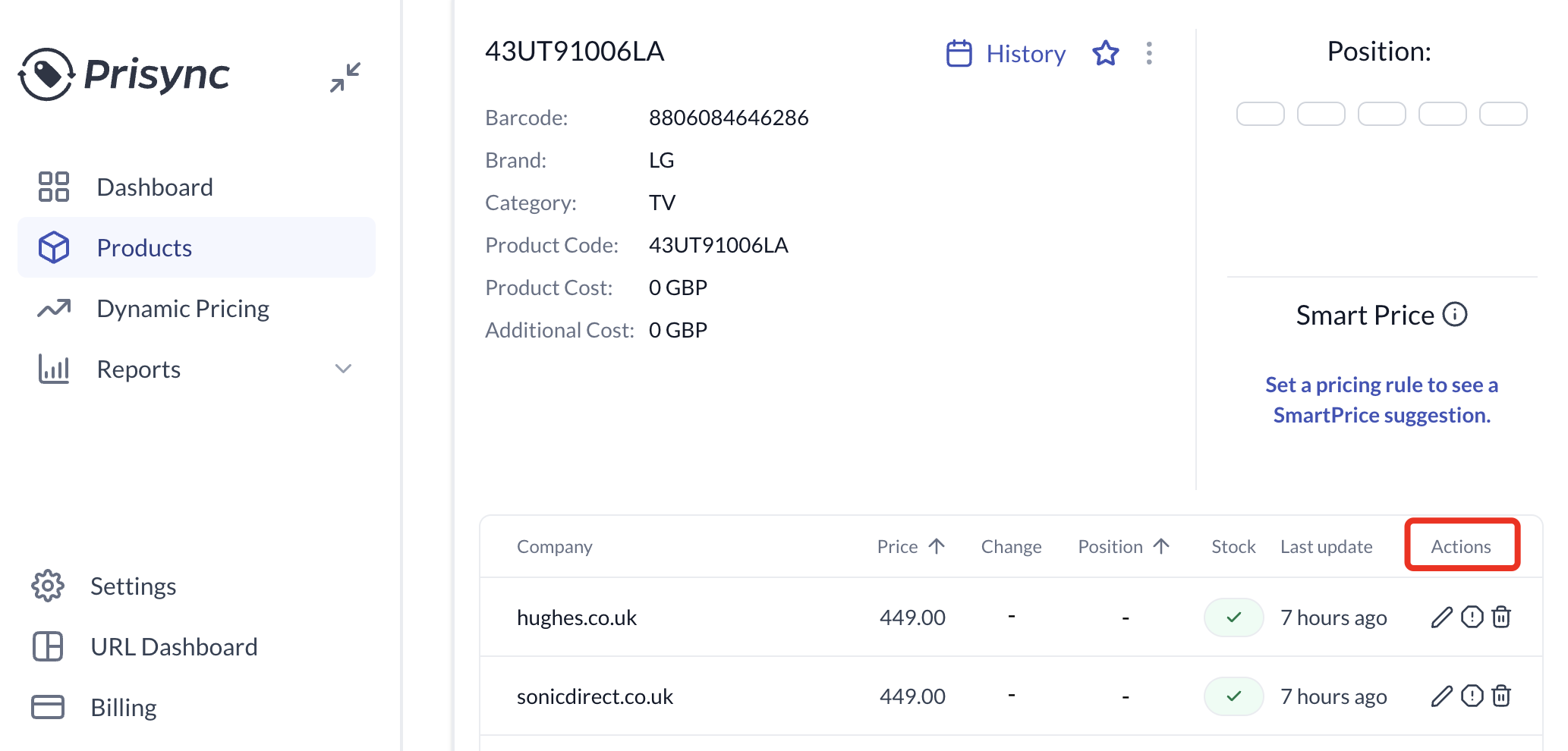Open the three-dot more options menu
The width and height of the screenshot is (1568, 751).
(x=1149, y=53)
